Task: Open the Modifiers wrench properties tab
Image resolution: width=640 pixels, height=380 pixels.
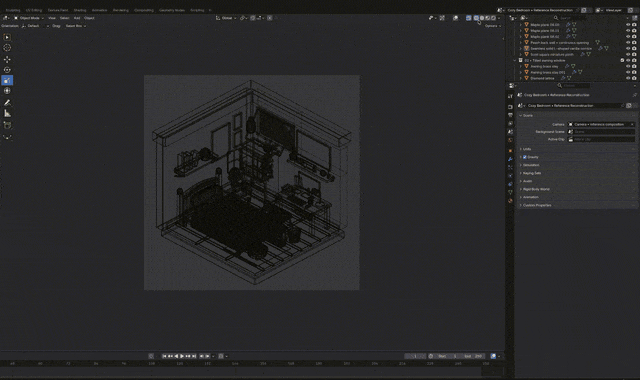Action: tap(510, 159)
